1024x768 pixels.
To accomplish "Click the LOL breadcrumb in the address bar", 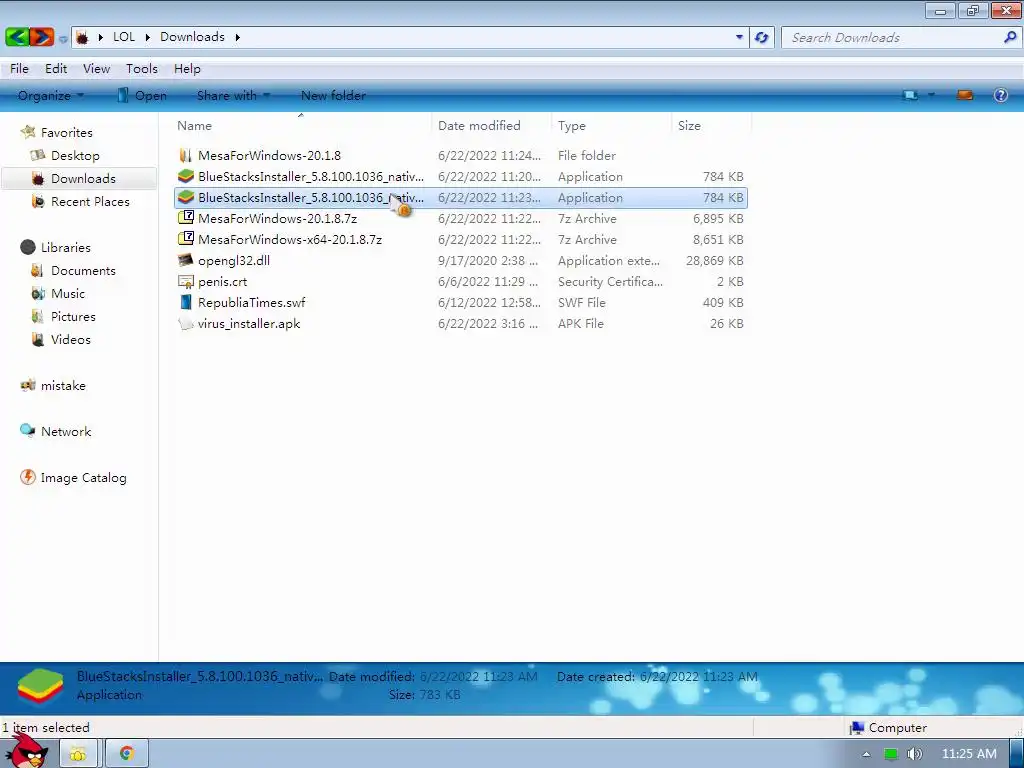I will pos(124,37).
